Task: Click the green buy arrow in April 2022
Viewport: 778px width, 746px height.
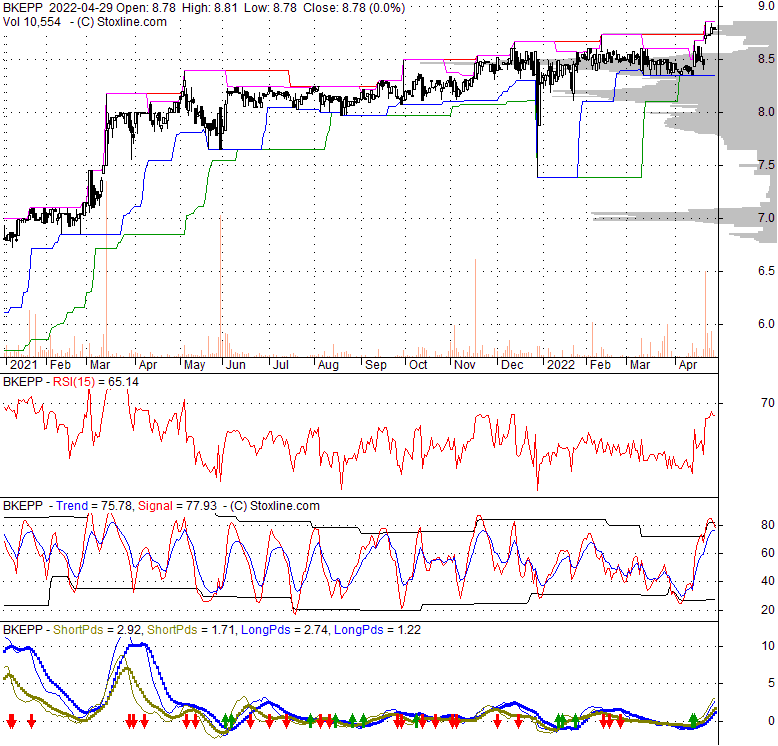Action: (x=693, y=720)
